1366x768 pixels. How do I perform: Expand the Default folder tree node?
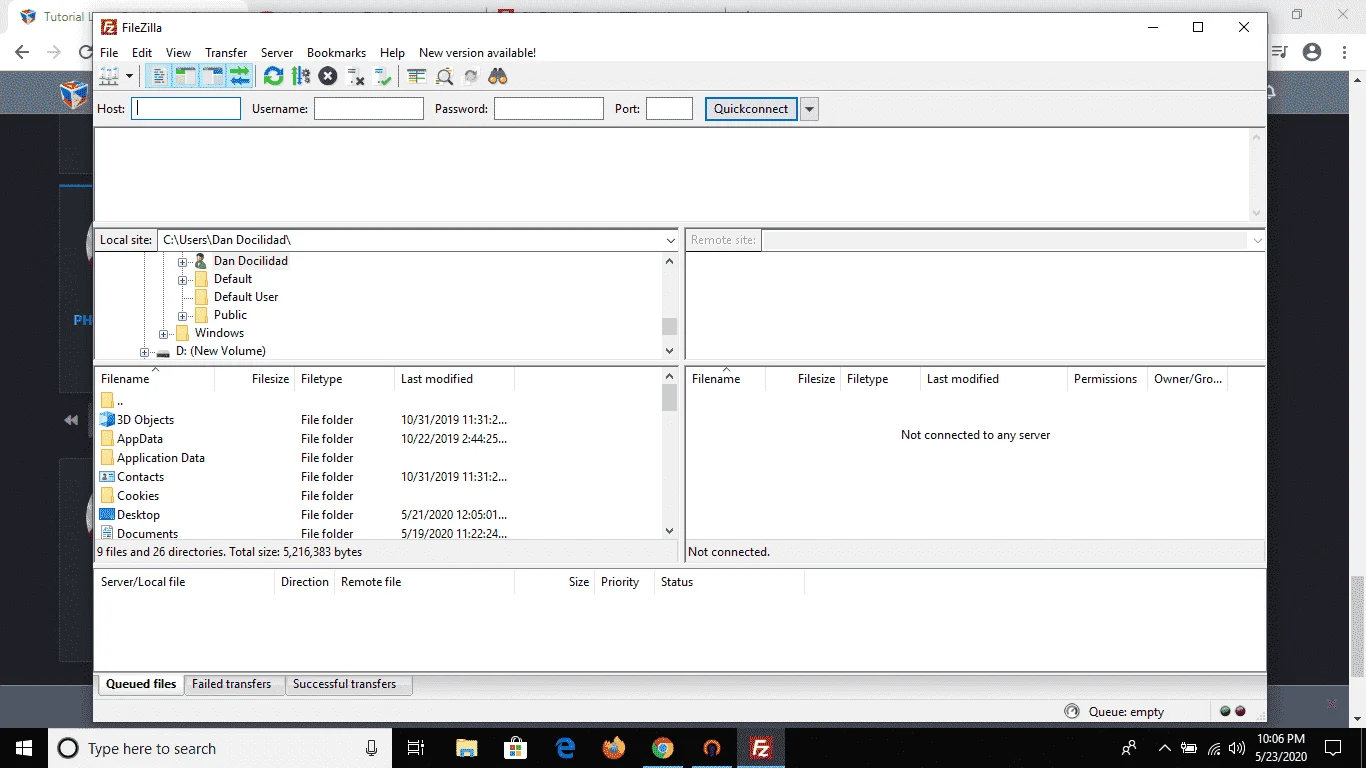pos(183,279)
